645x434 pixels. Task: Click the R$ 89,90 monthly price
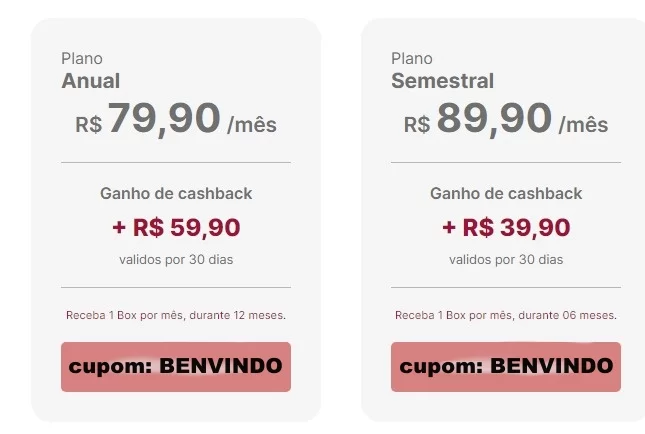point(494,120)
